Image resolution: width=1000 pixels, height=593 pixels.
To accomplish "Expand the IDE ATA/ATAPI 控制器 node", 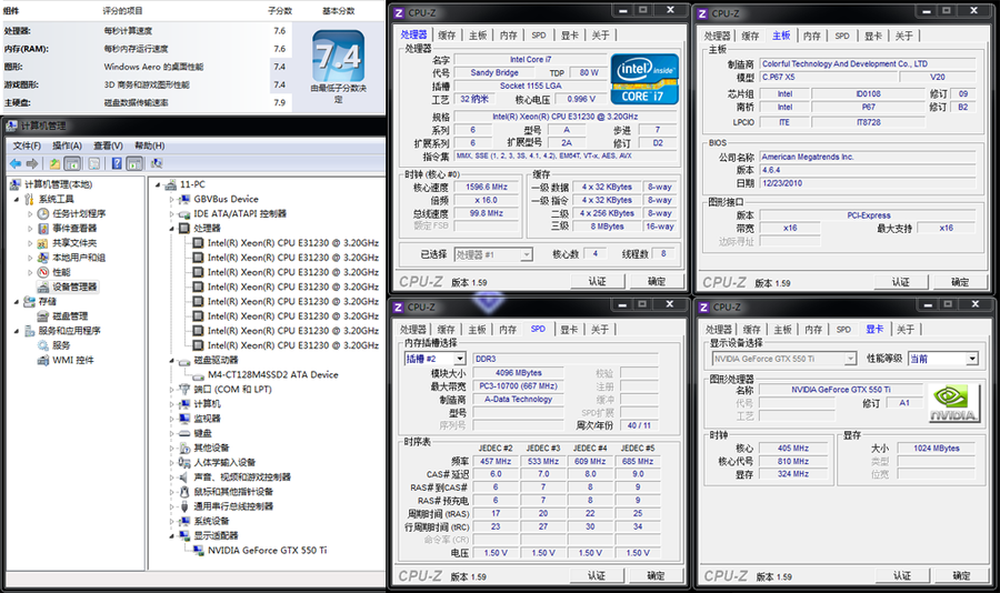I will point(169,213).
